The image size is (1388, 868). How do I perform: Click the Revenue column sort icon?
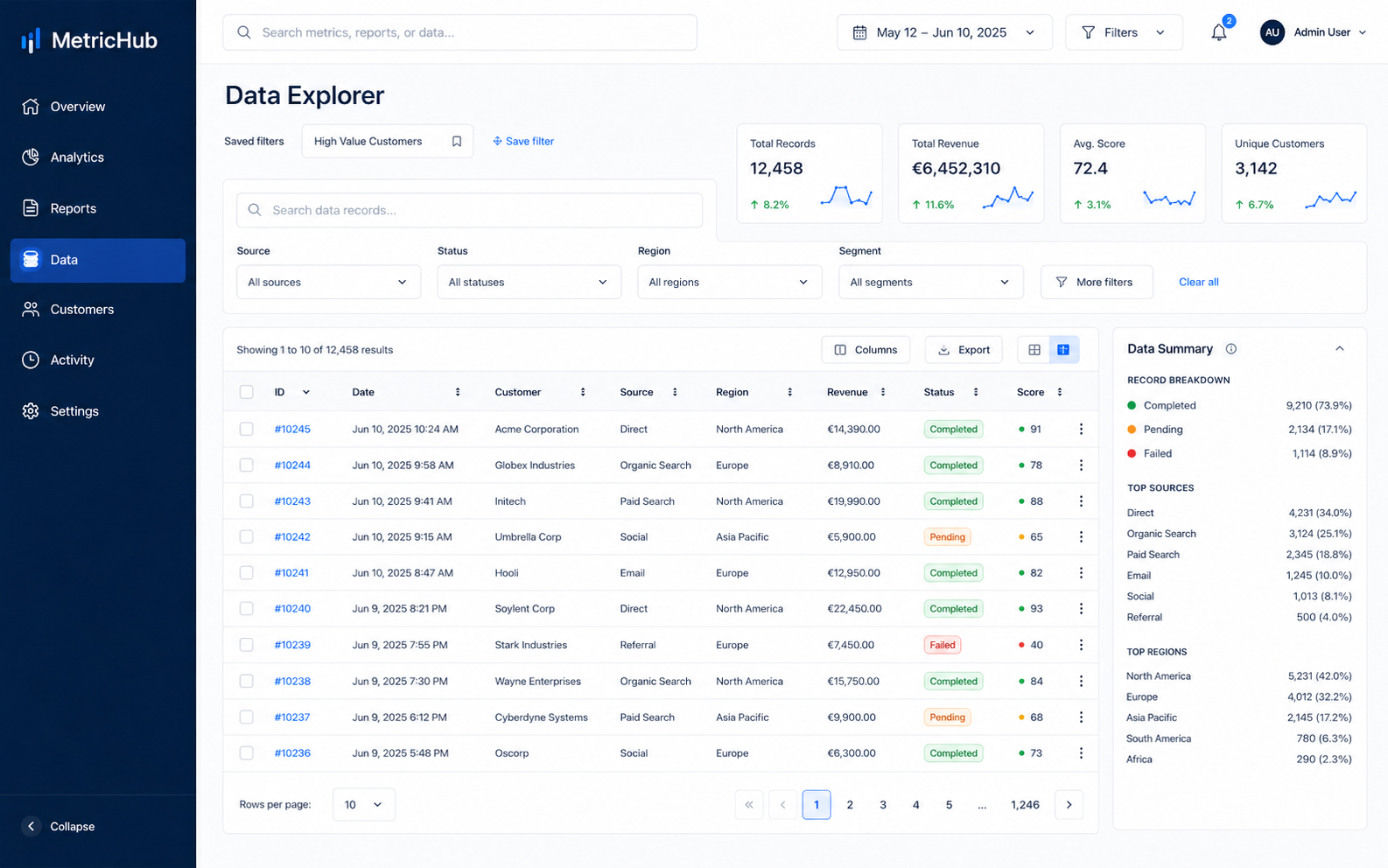(883, 392)
